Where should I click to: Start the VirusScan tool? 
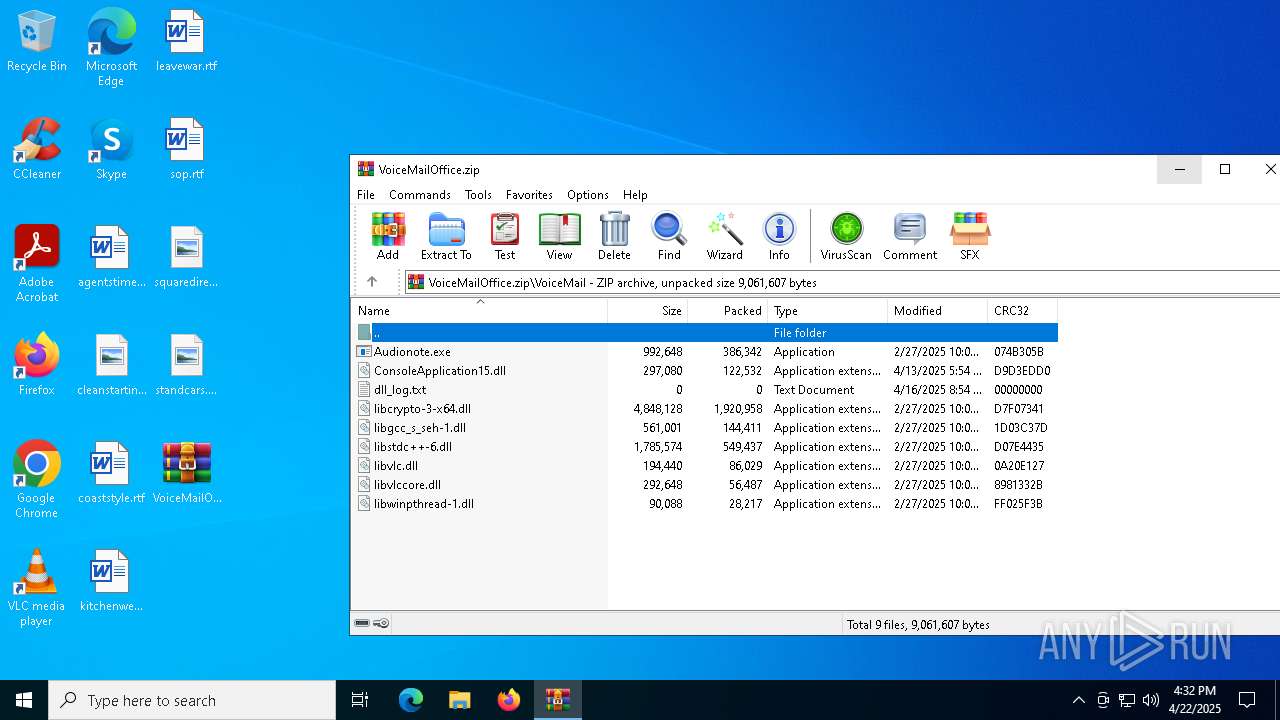pyautogui.click(x=846, y=236)
